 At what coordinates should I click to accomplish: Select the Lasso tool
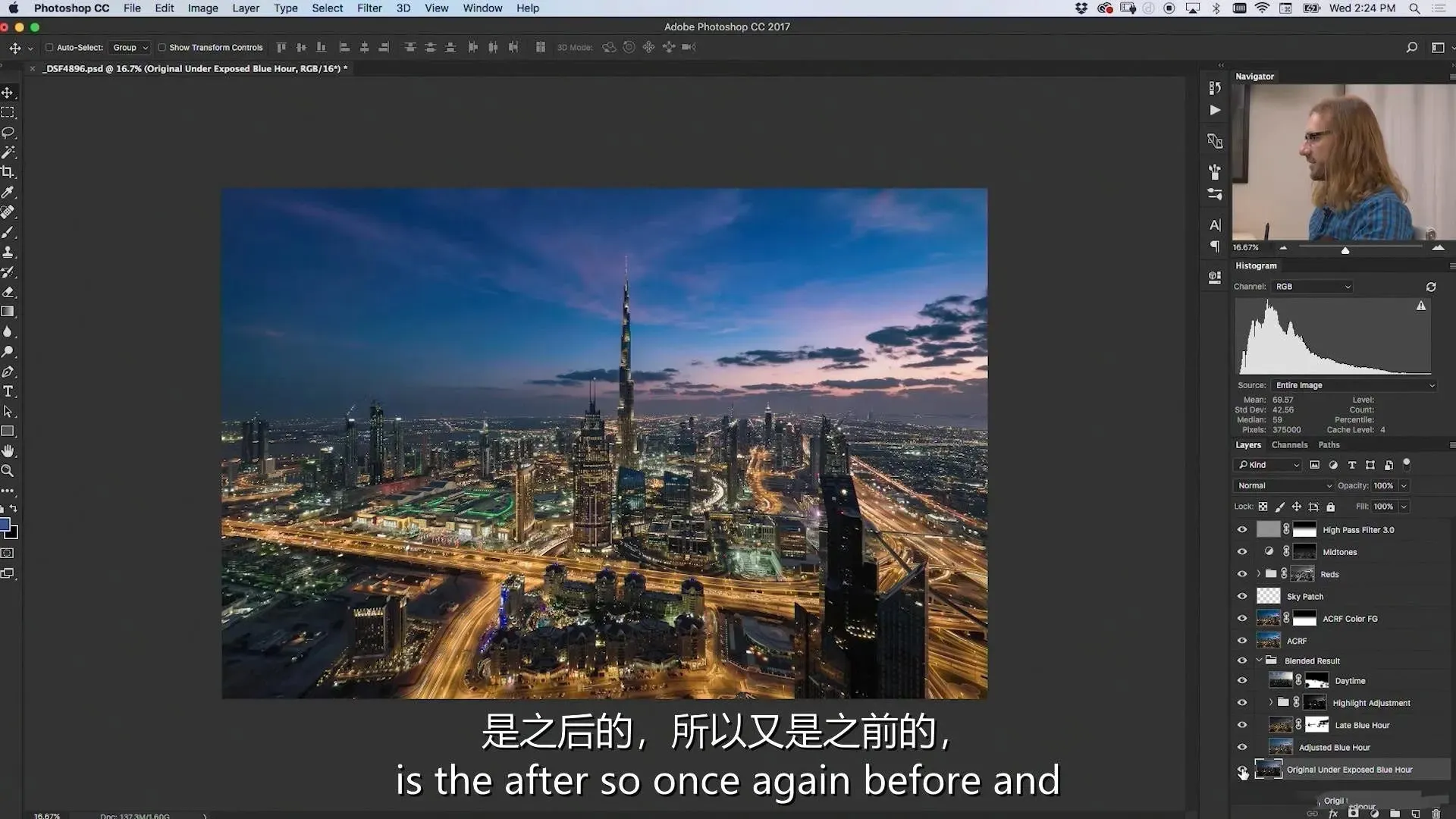tap(8, 133)
